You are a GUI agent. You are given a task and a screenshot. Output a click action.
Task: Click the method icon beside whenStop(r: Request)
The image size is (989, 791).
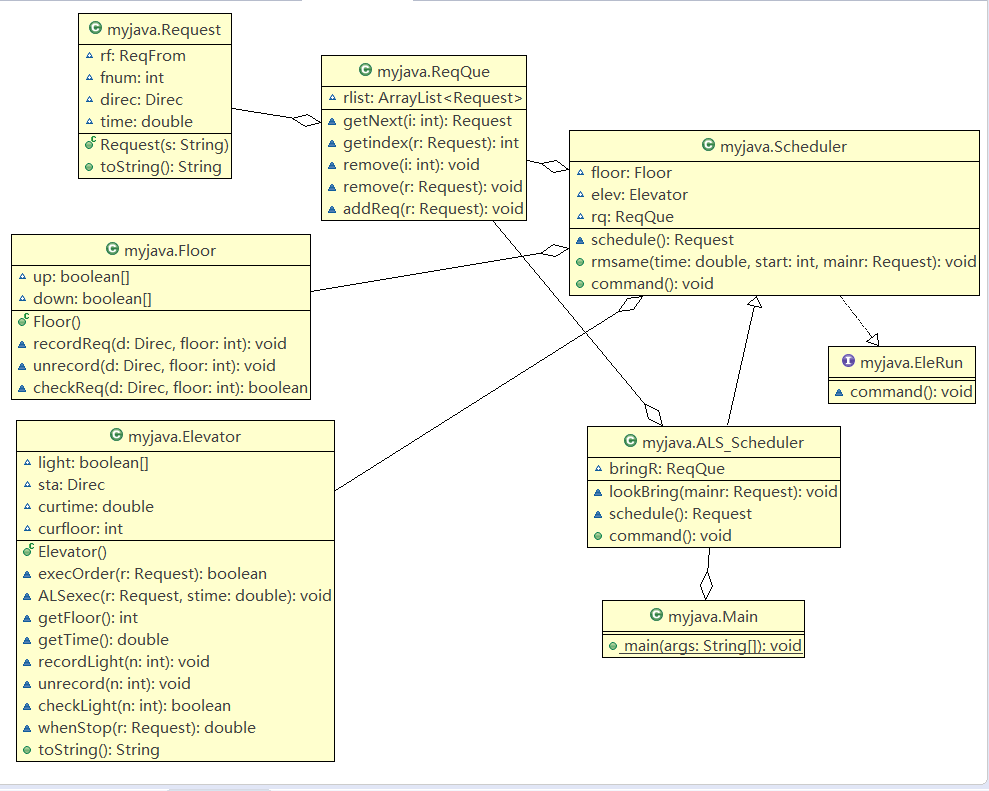(27, 728)
